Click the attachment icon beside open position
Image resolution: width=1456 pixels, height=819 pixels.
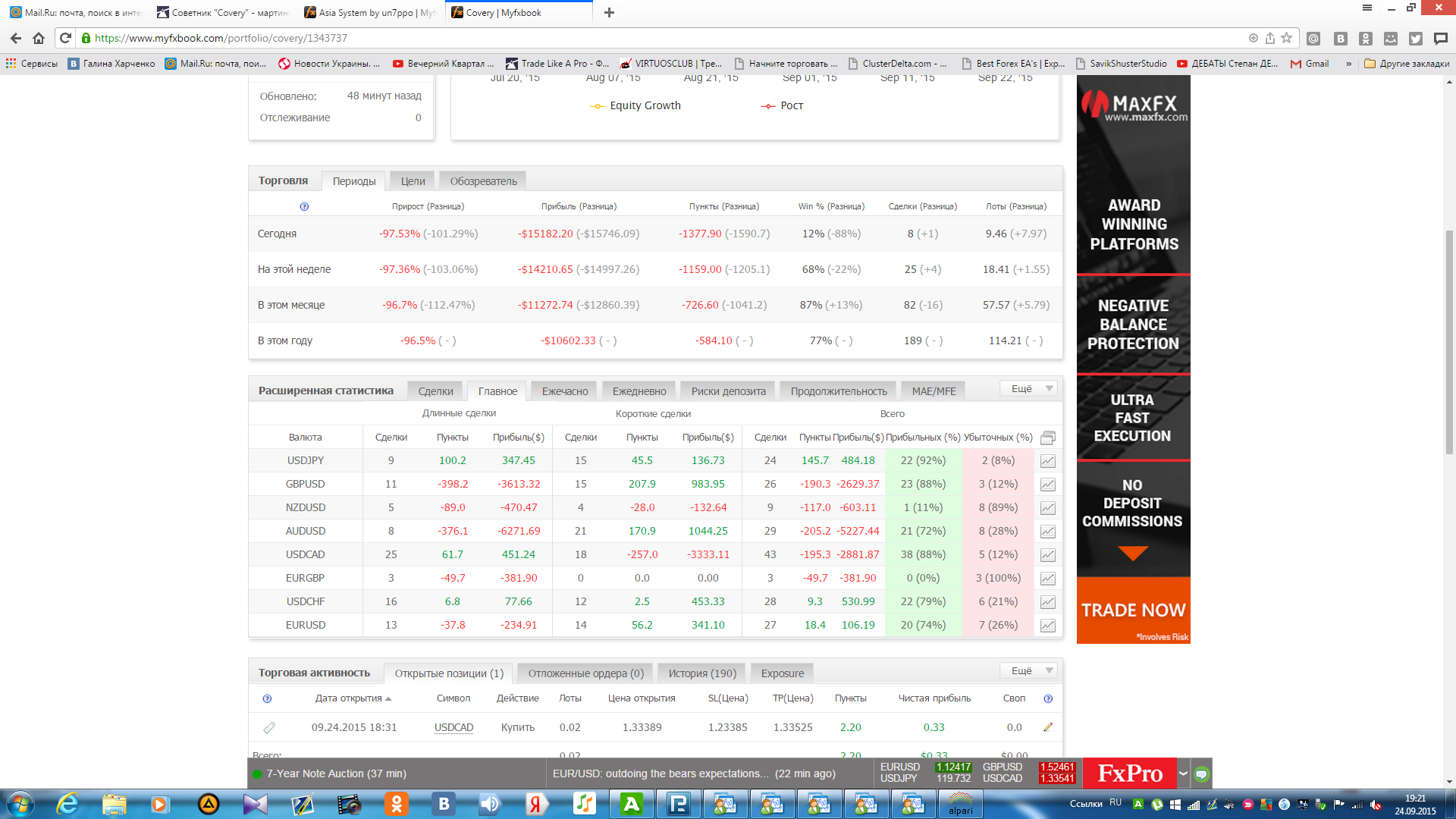(269, 728)
